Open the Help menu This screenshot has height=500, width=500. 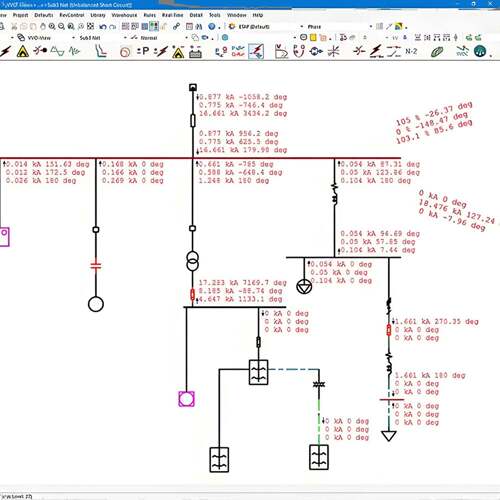tap(258, 15)
